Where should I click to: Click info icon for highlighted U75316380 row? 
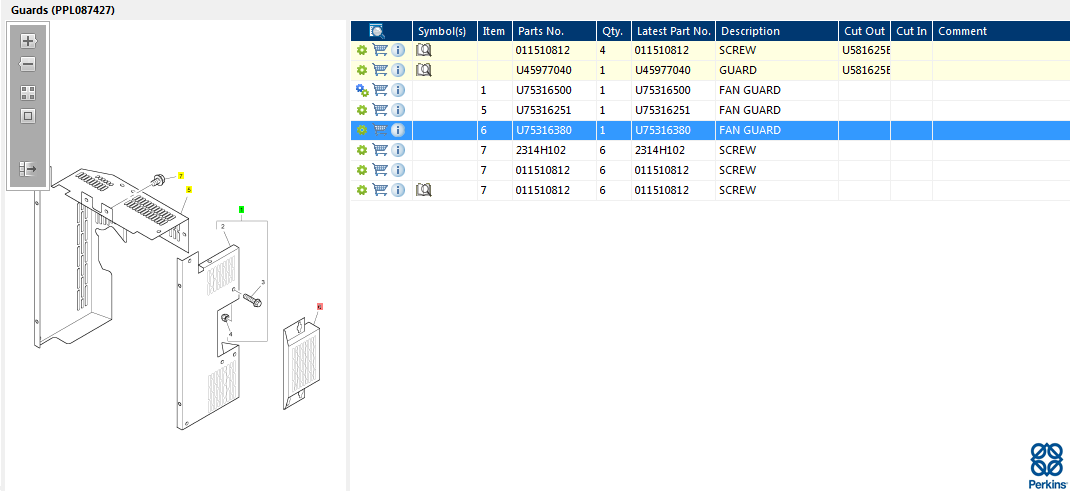(398, 130)
